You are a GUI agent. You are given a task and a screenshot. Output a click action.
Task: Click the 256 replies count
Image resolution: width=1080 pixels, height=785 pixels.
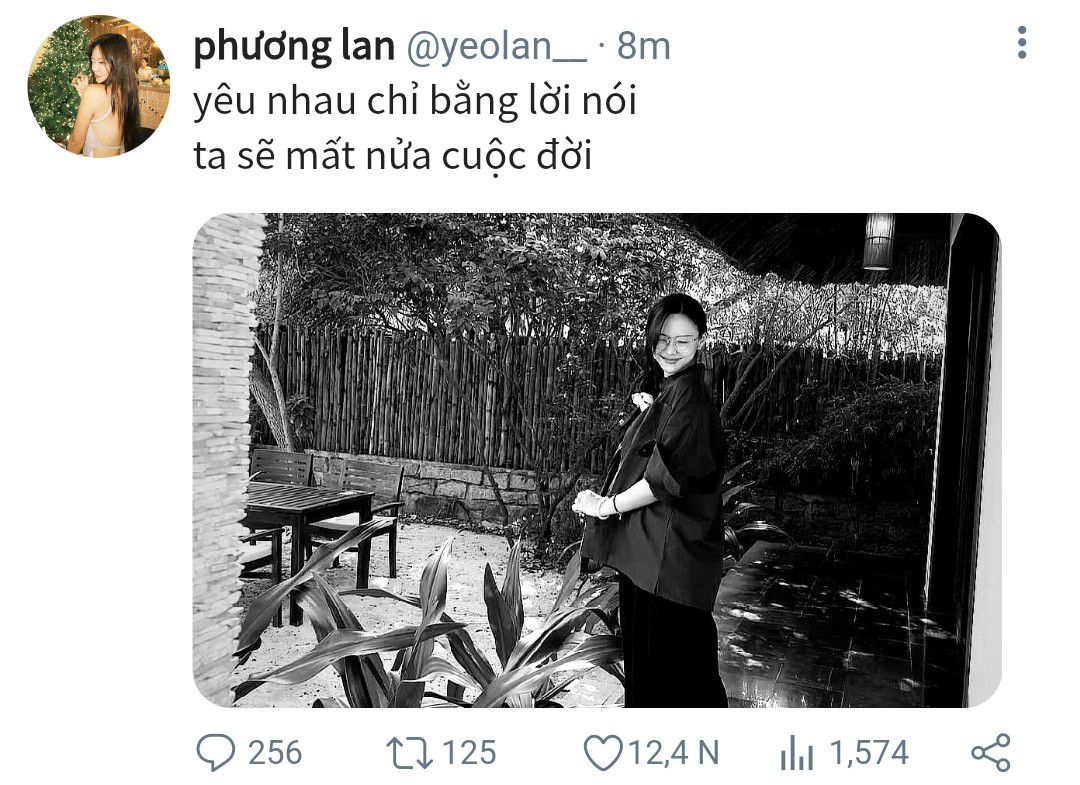click(x=275, y=752)
